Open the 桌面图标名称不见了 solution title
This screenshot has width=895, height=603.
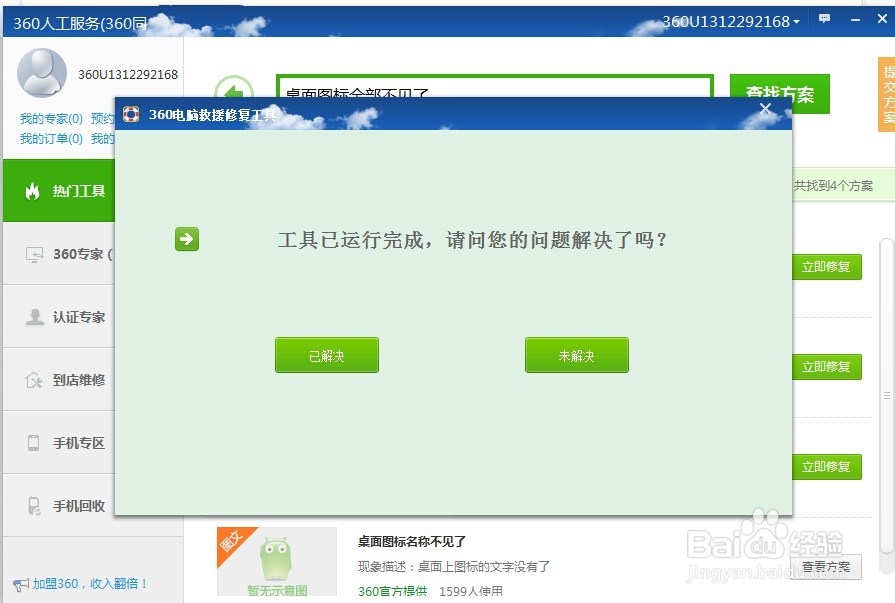coord(412,541)
